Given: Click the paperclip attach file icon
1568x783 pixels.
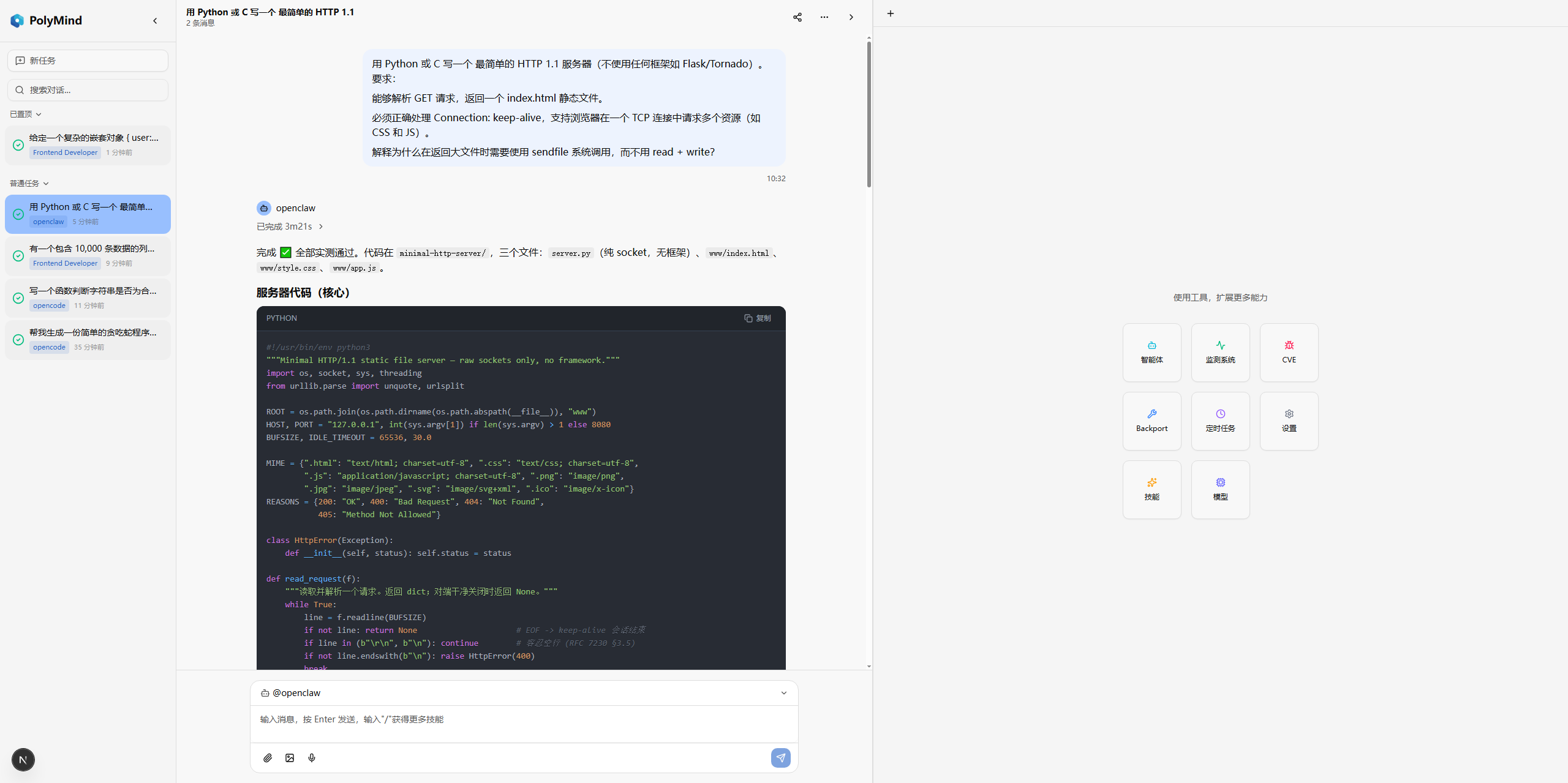Looking at the screenshot, I should pos(268,758).
